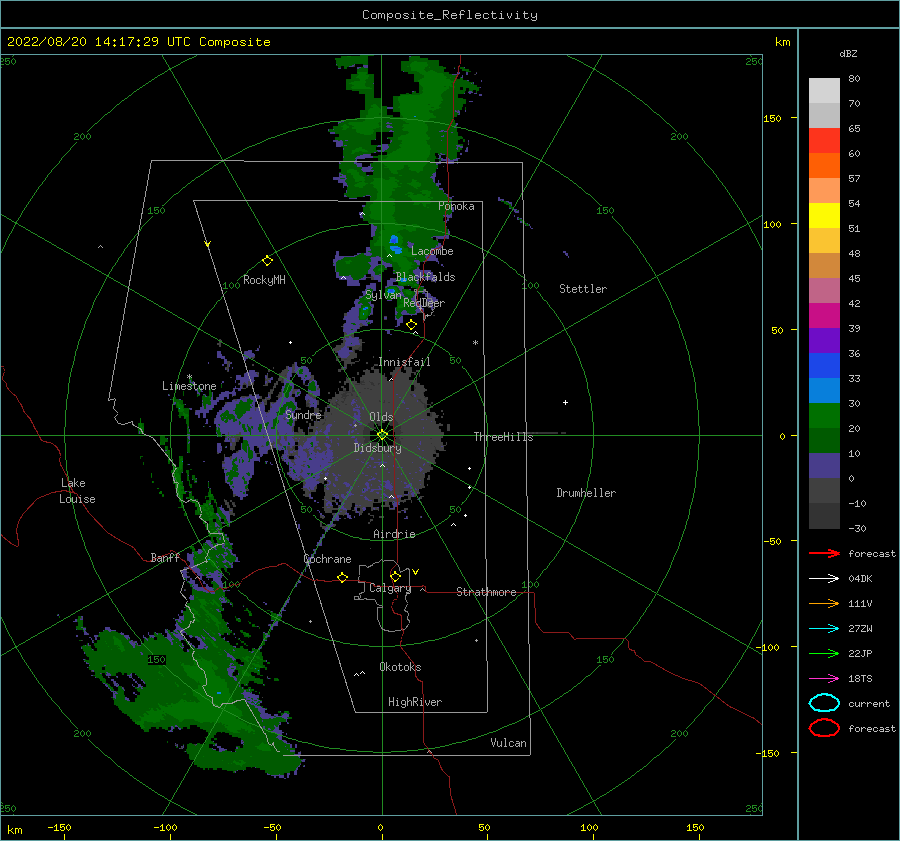Click the cyan 27ZW arrow icon

[x=824, y=629]
